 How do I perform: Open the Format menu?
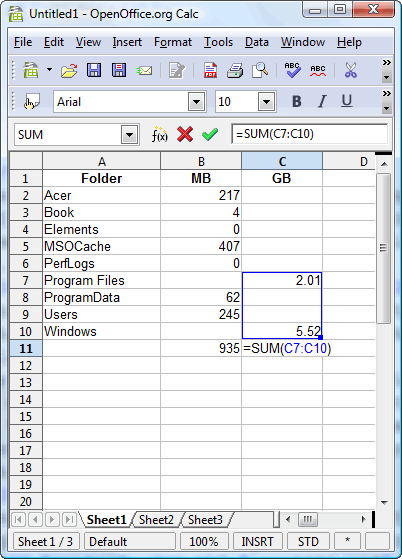click(x=173, y=42)
